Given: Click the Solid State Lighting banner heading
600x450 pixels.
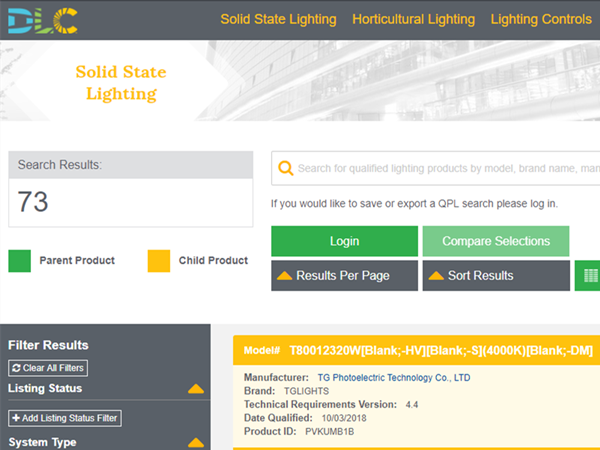Looking at the screenshot, I should pyautogui.click(x=121, y=83).
